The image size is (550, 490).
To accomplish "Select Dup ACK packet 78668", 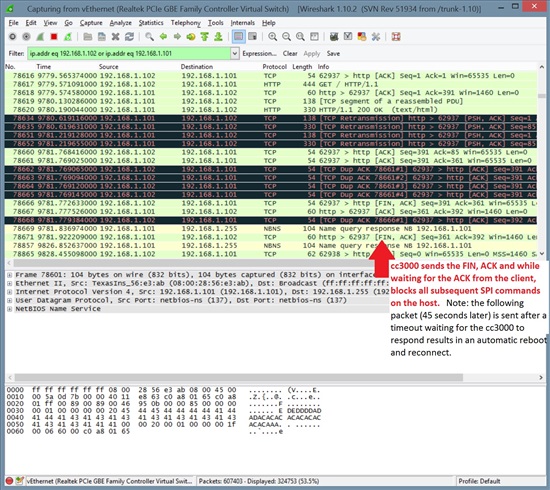I will pyautogui.click(x=270, y=220).
